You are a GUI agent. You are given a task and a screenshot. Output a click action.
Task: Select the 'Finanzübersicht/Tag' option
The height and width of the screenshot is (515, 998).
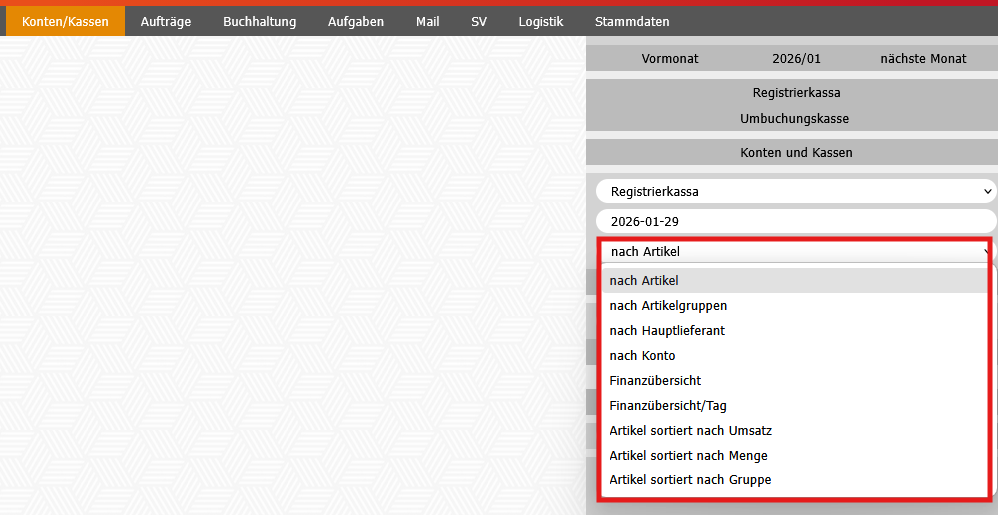pyautogui.click(x=667, y=406)
